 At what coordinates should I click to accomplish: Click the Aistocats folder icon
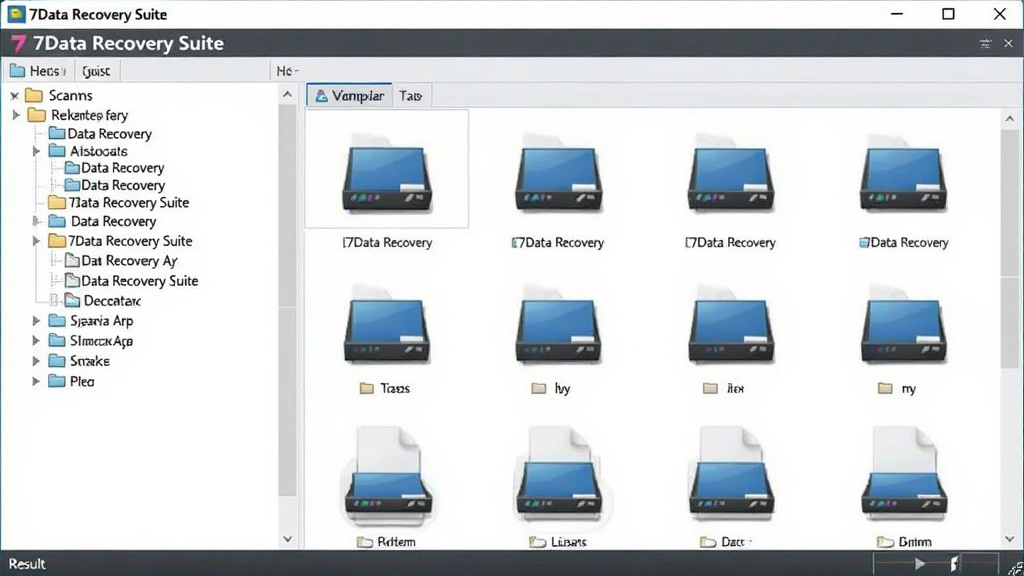(x=57, y=151)
